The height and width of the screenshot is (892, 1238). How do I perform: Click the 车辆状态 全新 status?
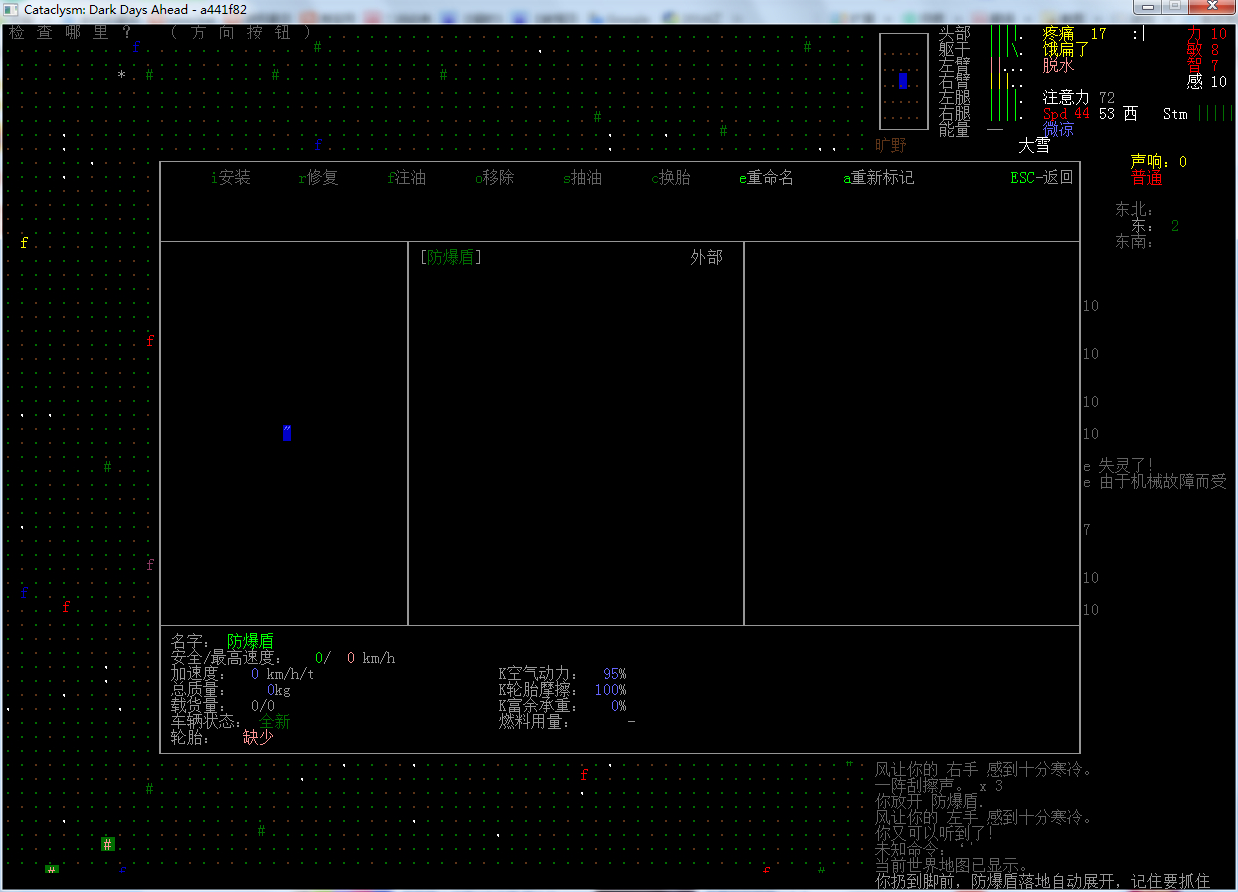[x=275, y=722]
